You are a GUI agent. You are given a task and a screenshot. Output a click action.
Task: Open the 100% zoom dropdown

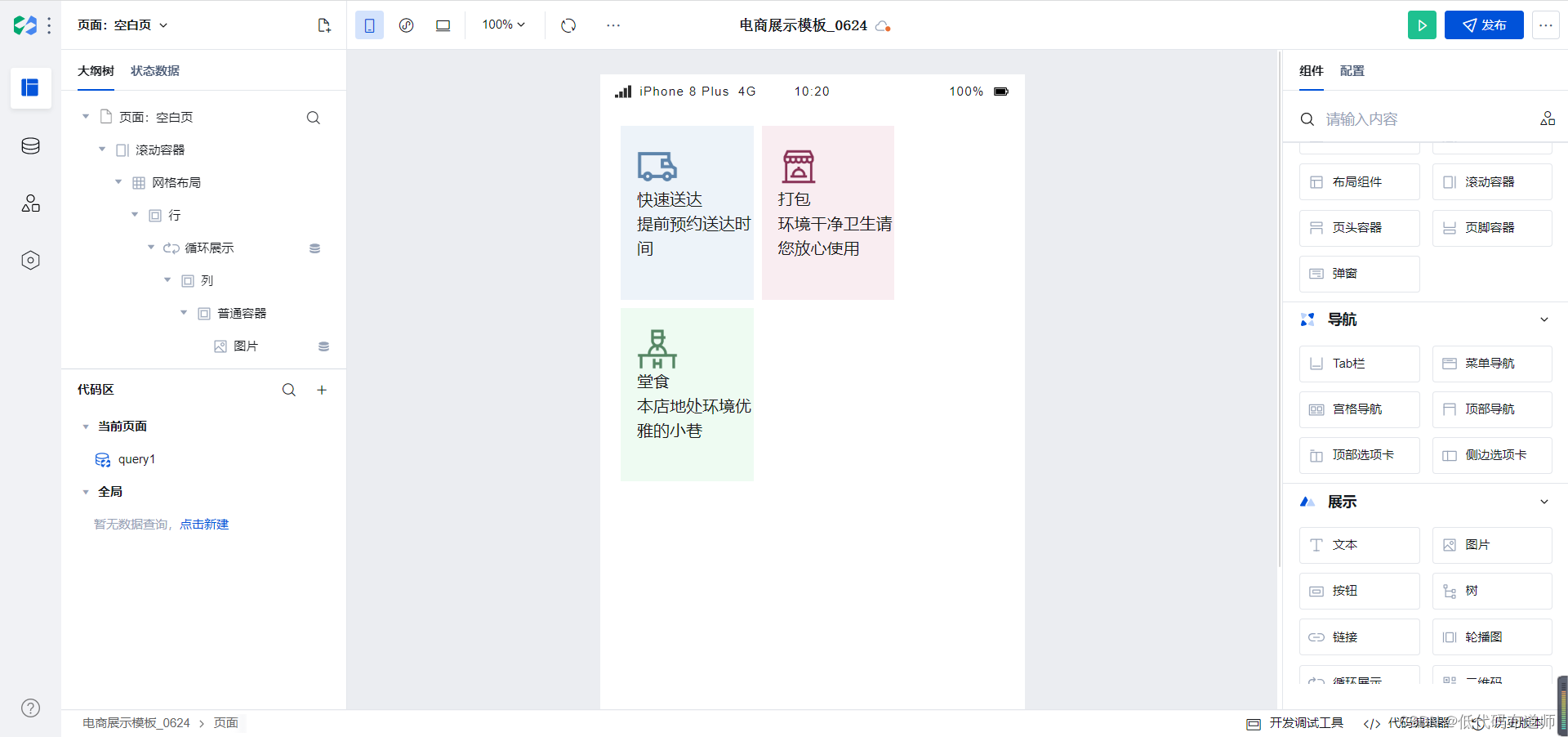(x=503, y=25)
